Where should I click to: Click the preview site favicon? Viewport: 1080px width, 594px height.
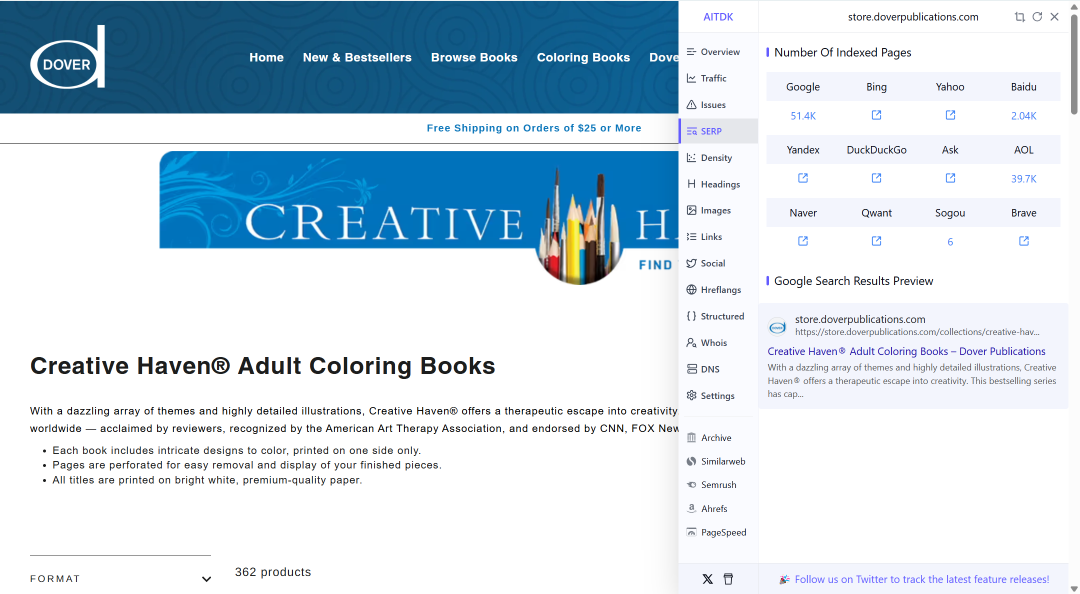click(778, 327)
